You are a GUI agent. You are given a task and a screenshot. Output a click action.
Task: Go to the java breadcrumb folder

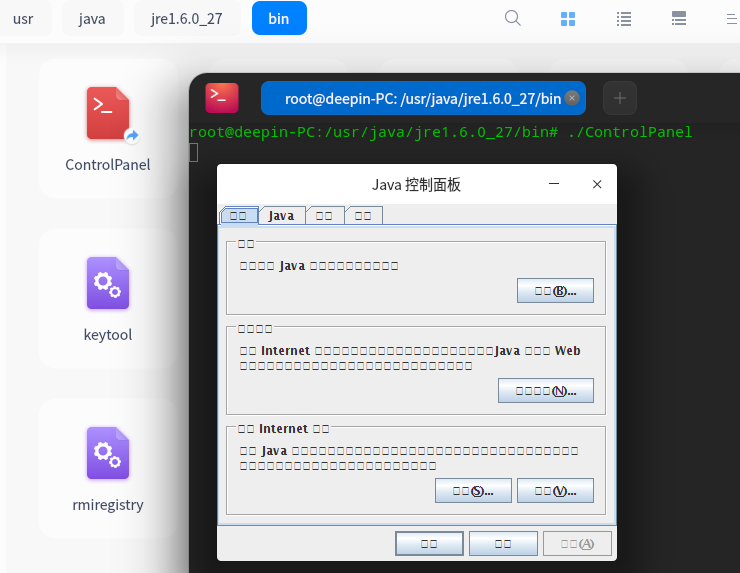[92, 19]
